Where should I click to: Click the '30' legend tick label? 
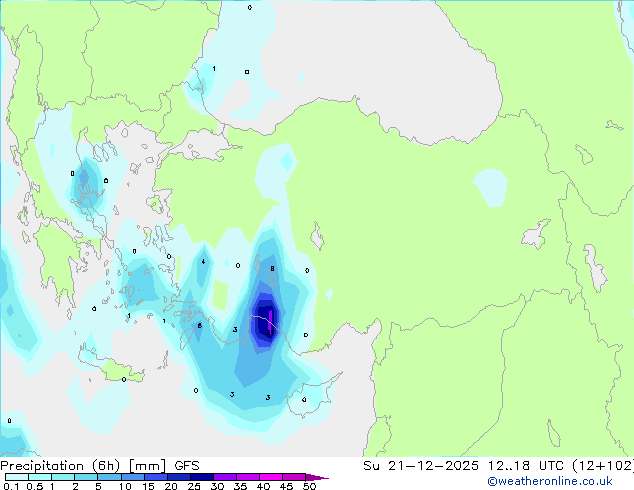(x=217, y=486)
